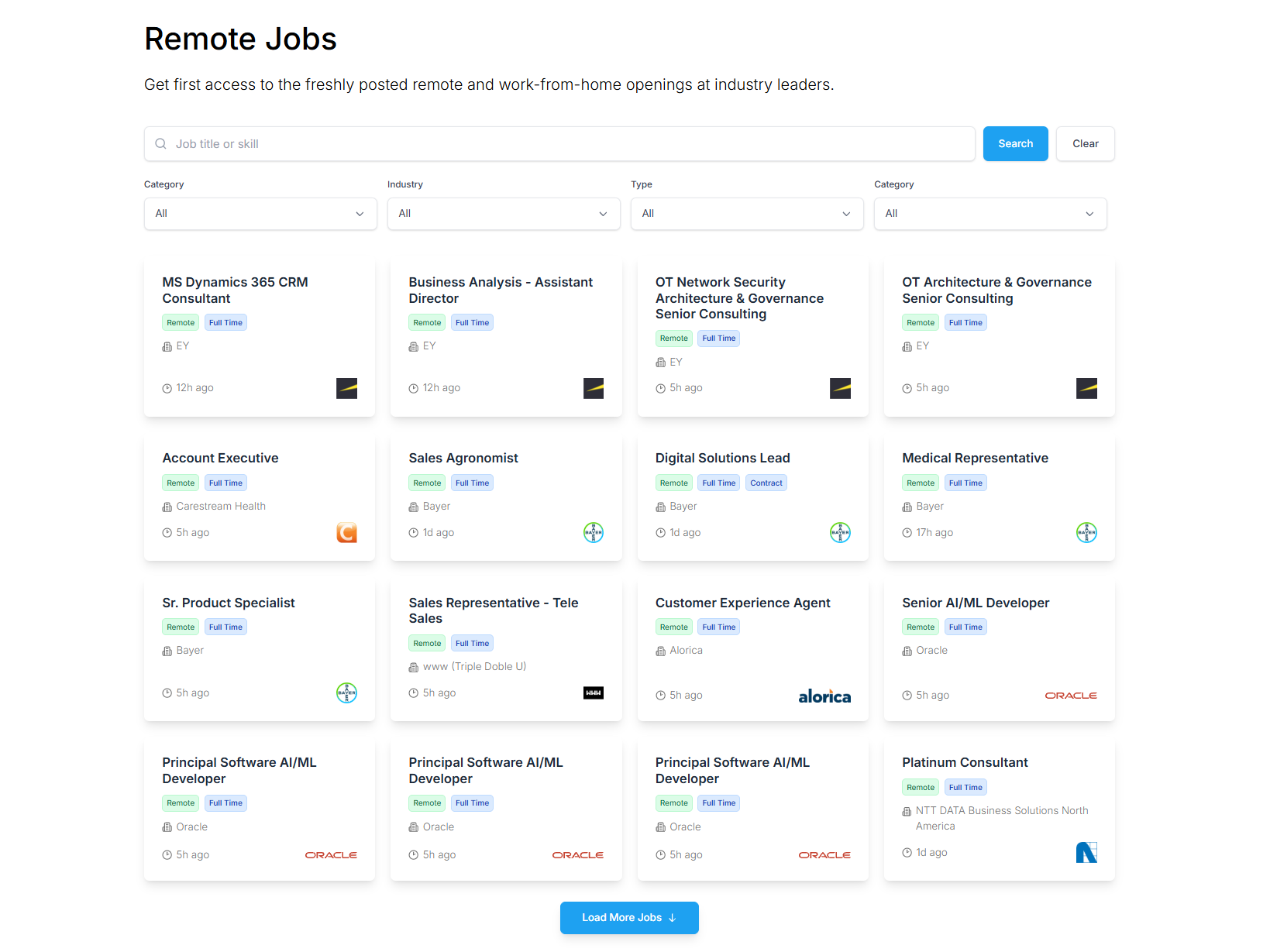Click the EY logo on MS Dynamics card

click(346, 388)
